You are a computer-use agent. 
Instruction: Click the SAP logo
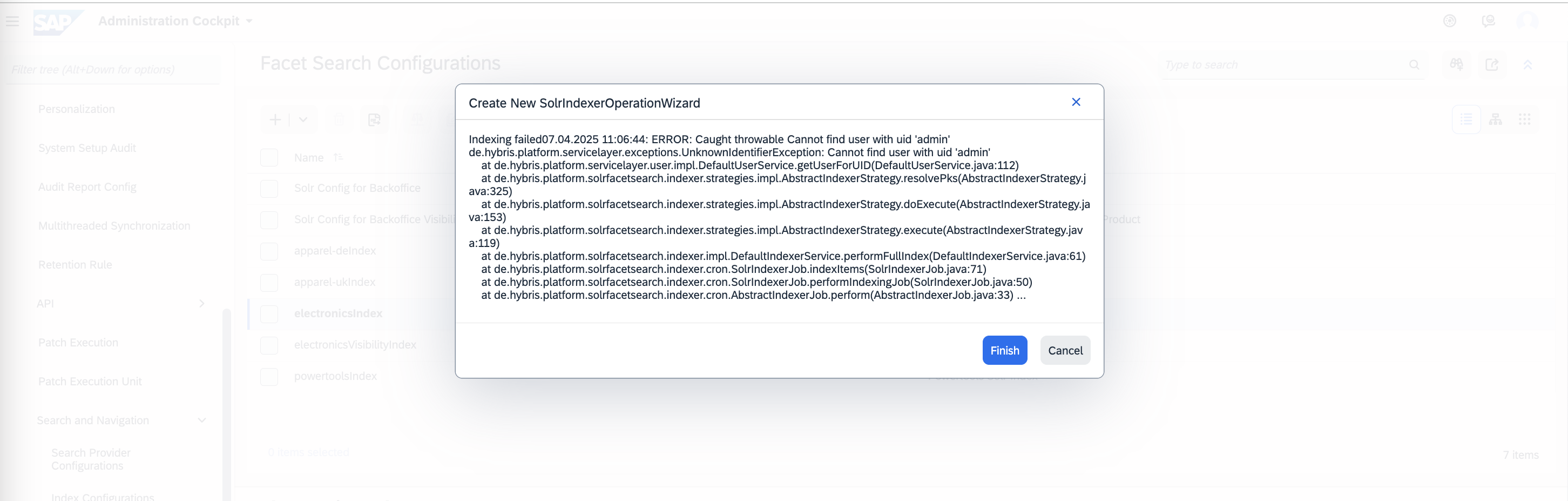(57, 22)
